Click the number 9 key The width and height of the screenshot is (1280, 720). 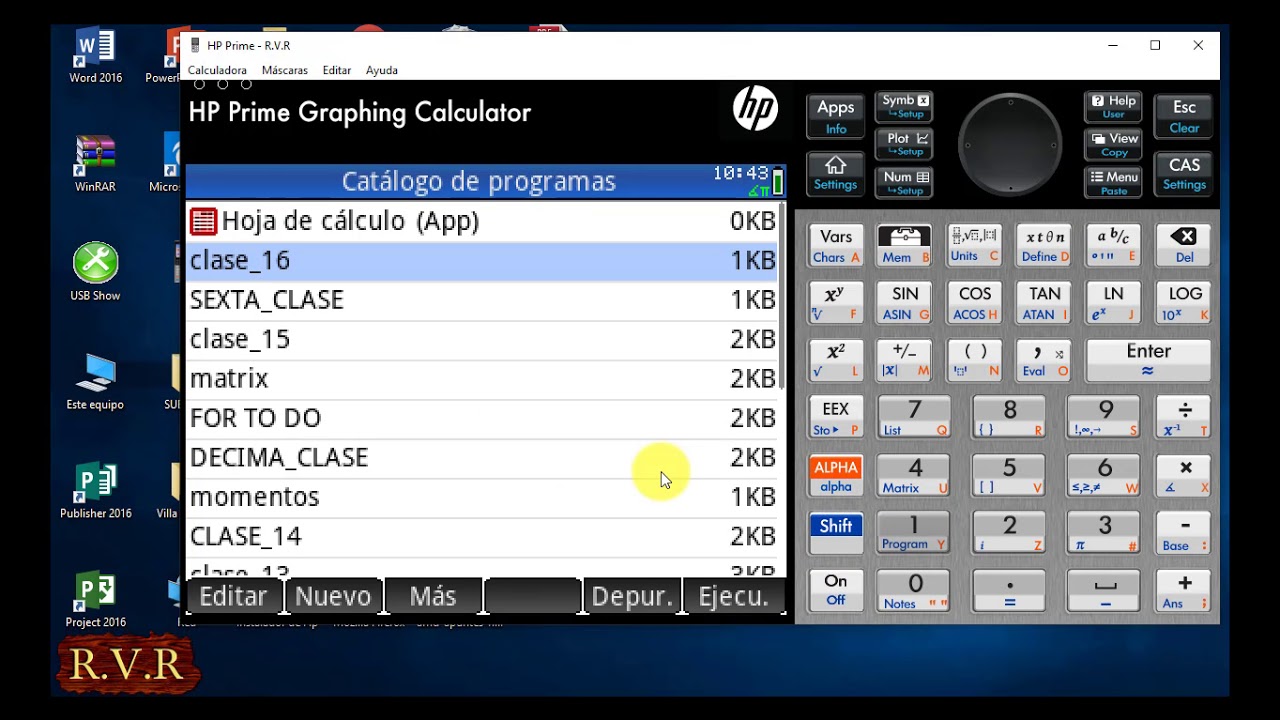click(1104, 419)
